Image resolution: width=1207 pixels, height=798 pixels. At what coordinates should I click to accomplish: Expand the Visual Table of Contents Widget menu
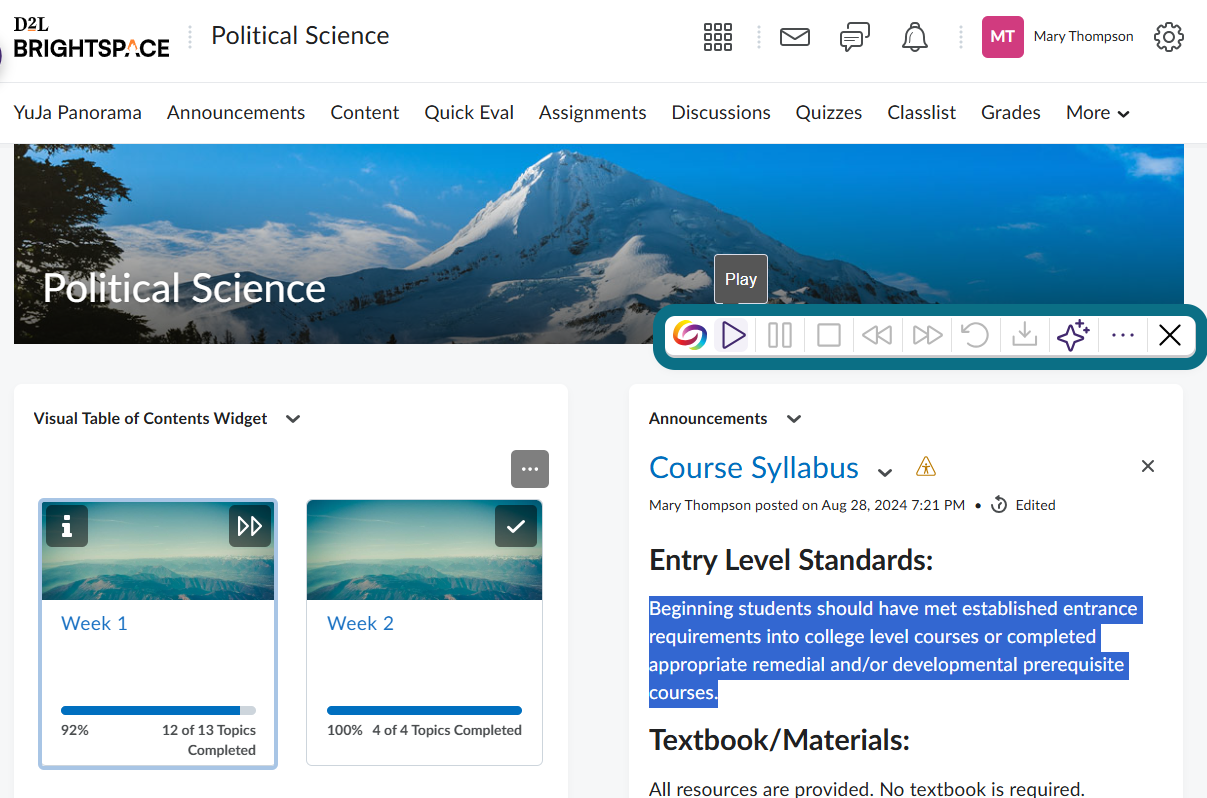(x=293, y=419)
